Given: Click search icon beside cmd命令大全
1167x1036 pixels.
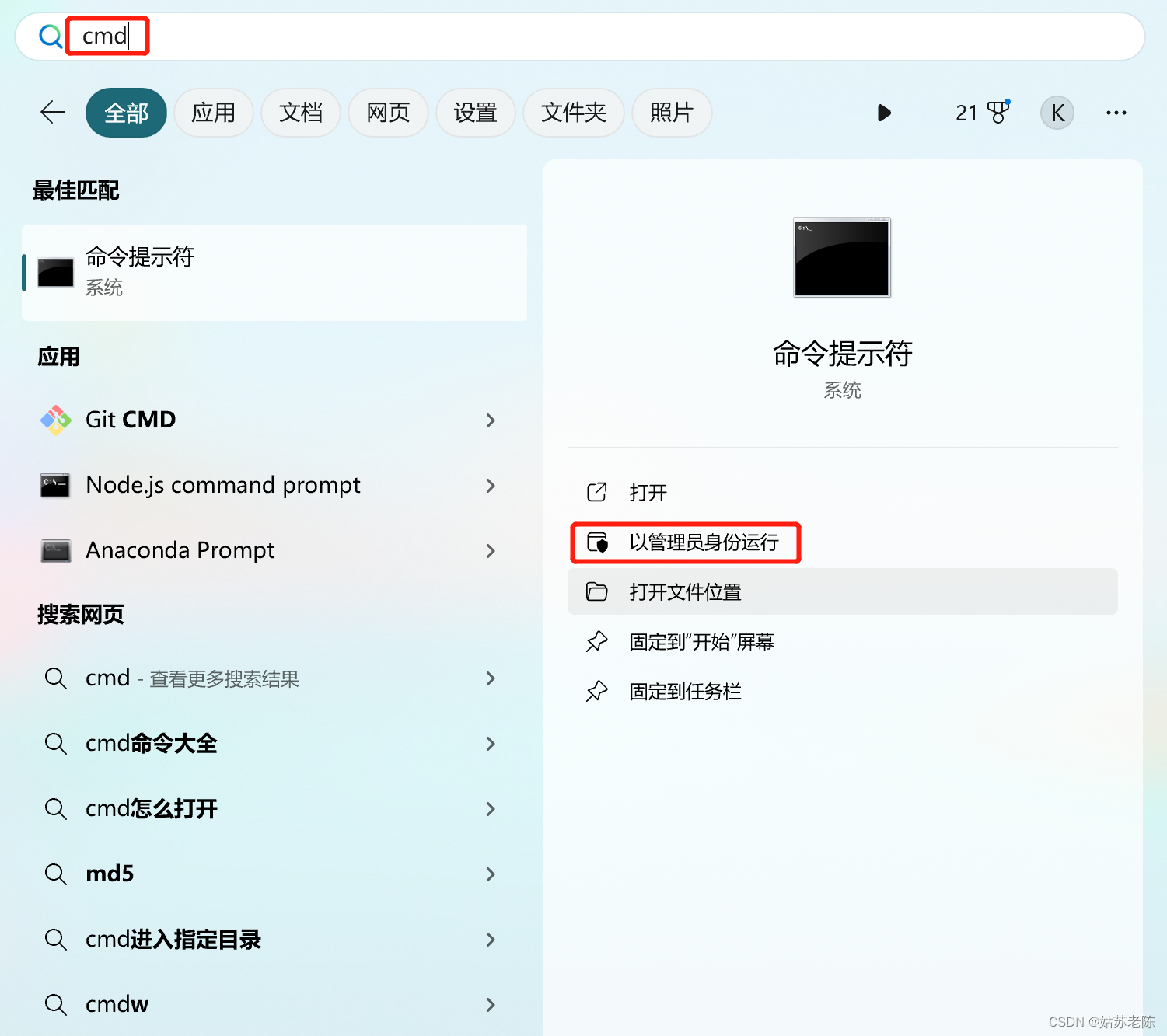Looking at the screenshot, I should (55, 744).
